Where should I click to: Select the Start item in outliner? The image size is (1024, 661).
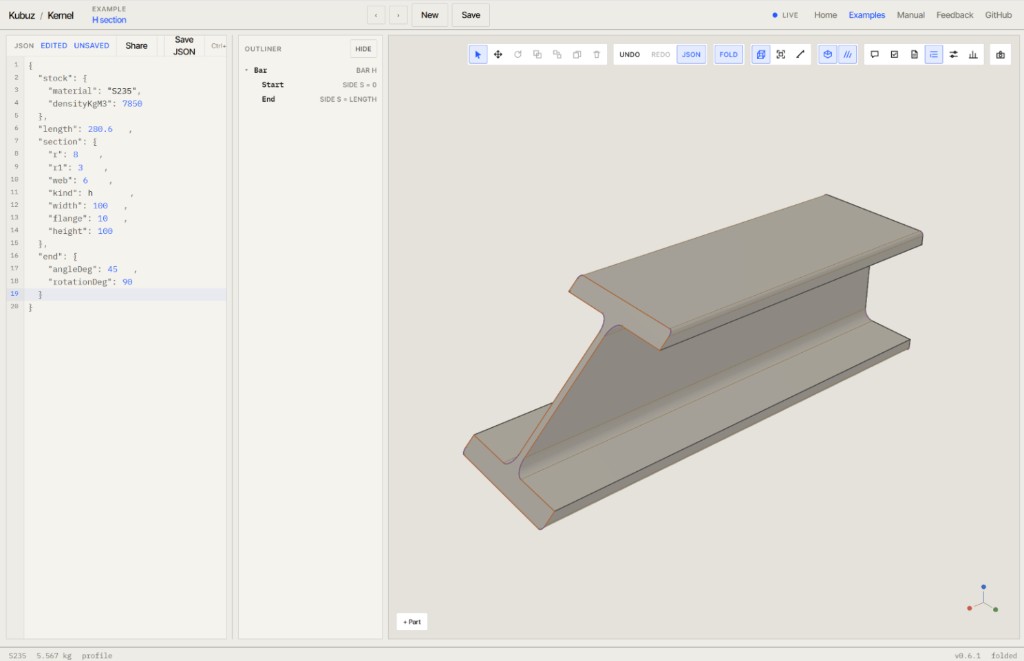coord(311,85)
